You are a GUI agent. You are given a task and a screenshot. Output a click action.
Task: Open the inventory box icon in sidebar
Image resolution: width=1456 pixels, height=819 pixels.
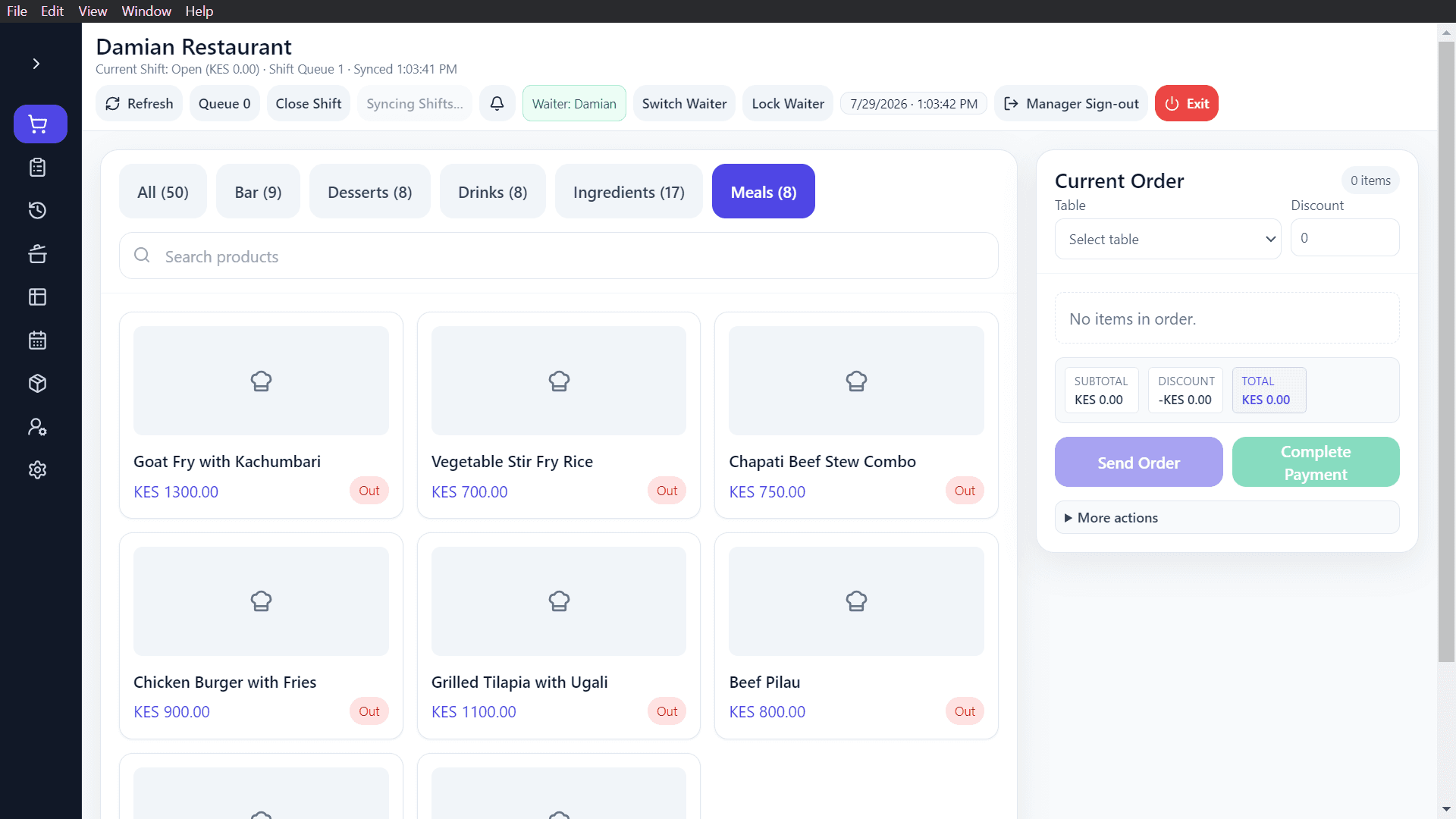[38, 384]
